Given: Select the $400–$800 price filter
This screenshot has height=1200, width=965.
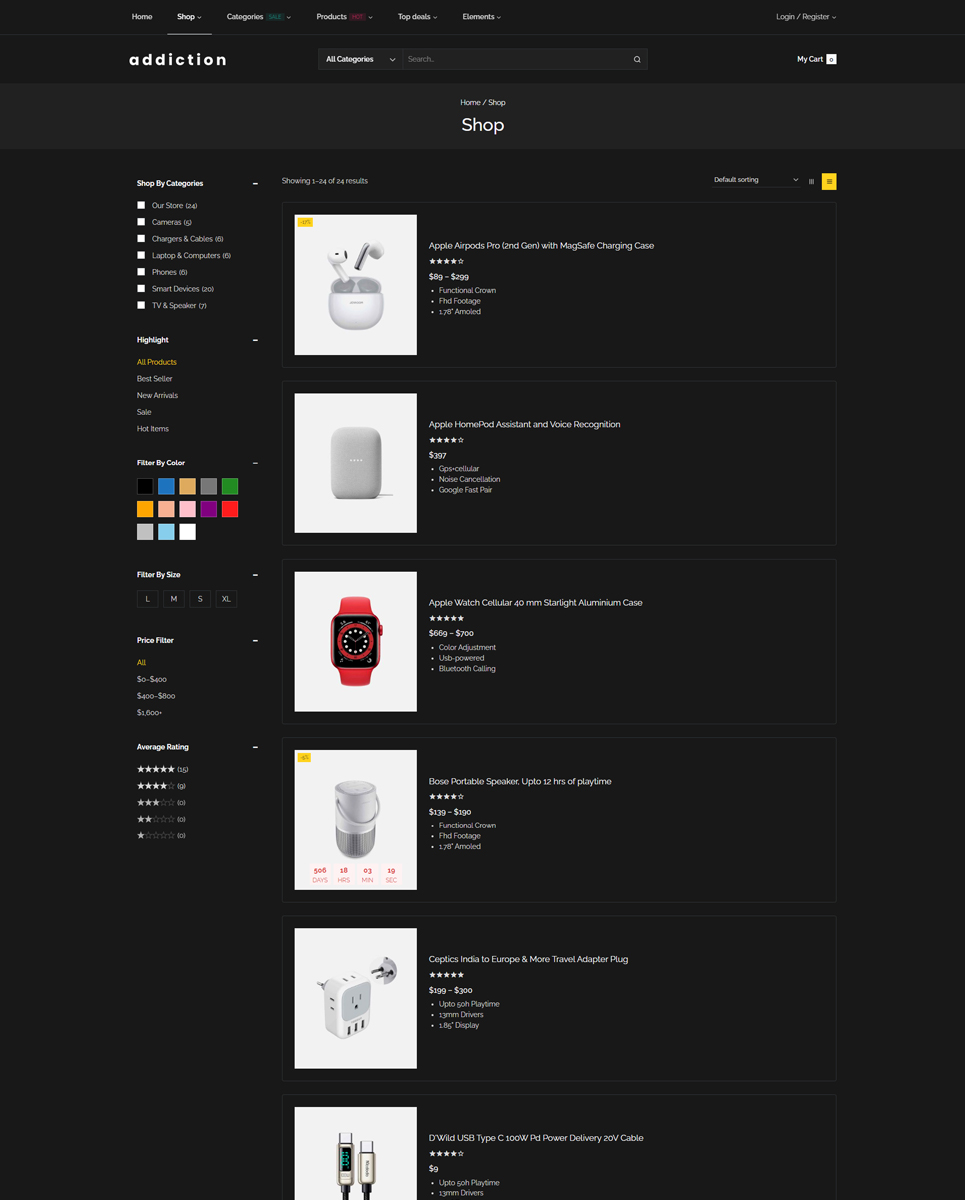Looking at the screenshot, I should point(156,696).
